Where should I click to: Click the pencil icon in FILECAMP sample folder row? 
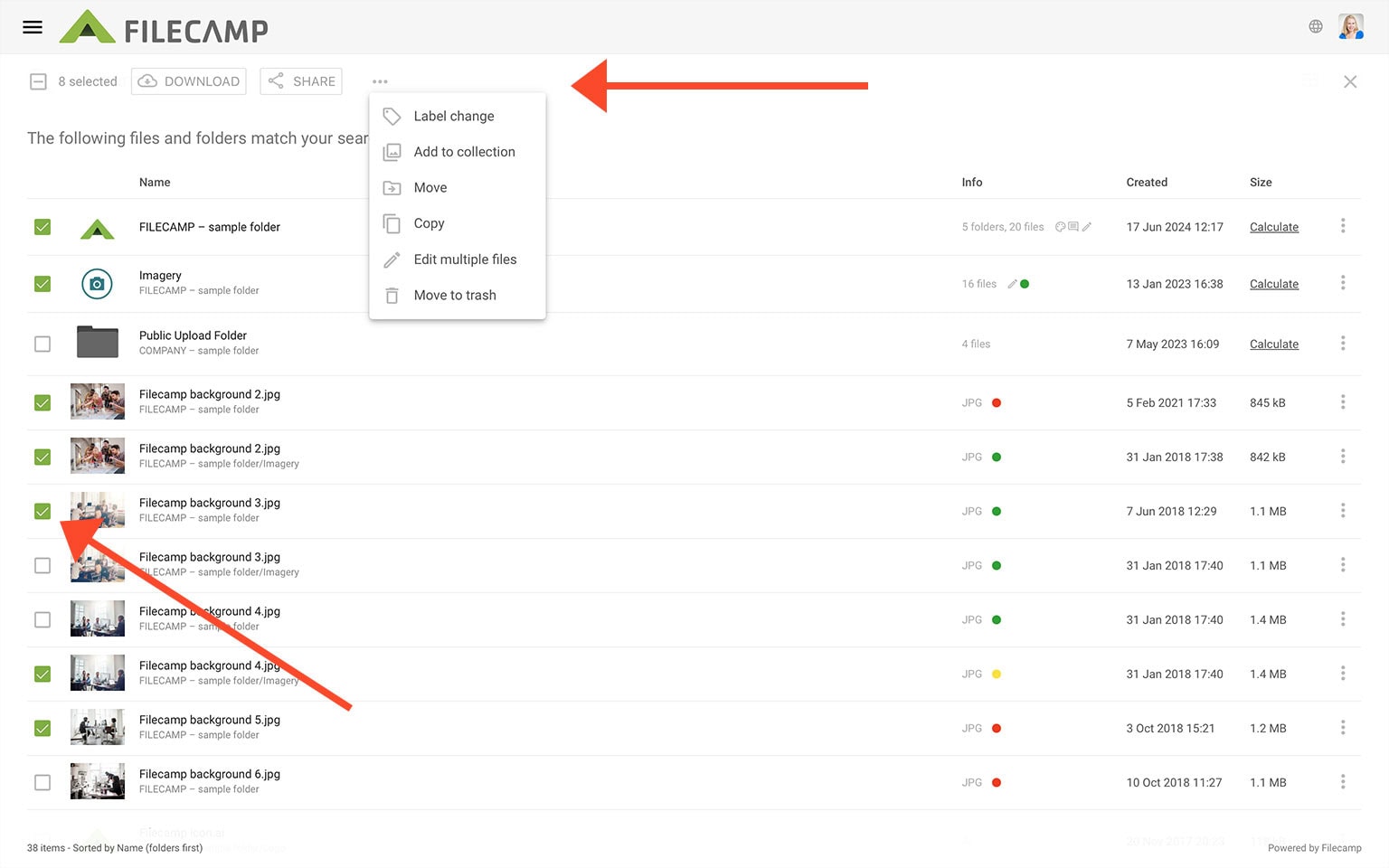[1087, 227]
